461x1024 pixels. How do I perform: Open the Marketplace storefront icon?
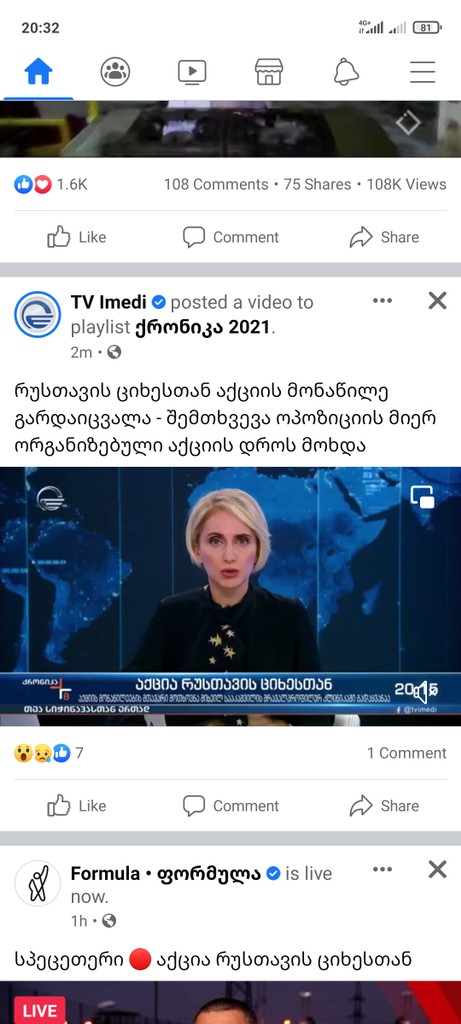click(x=269, y=71)
